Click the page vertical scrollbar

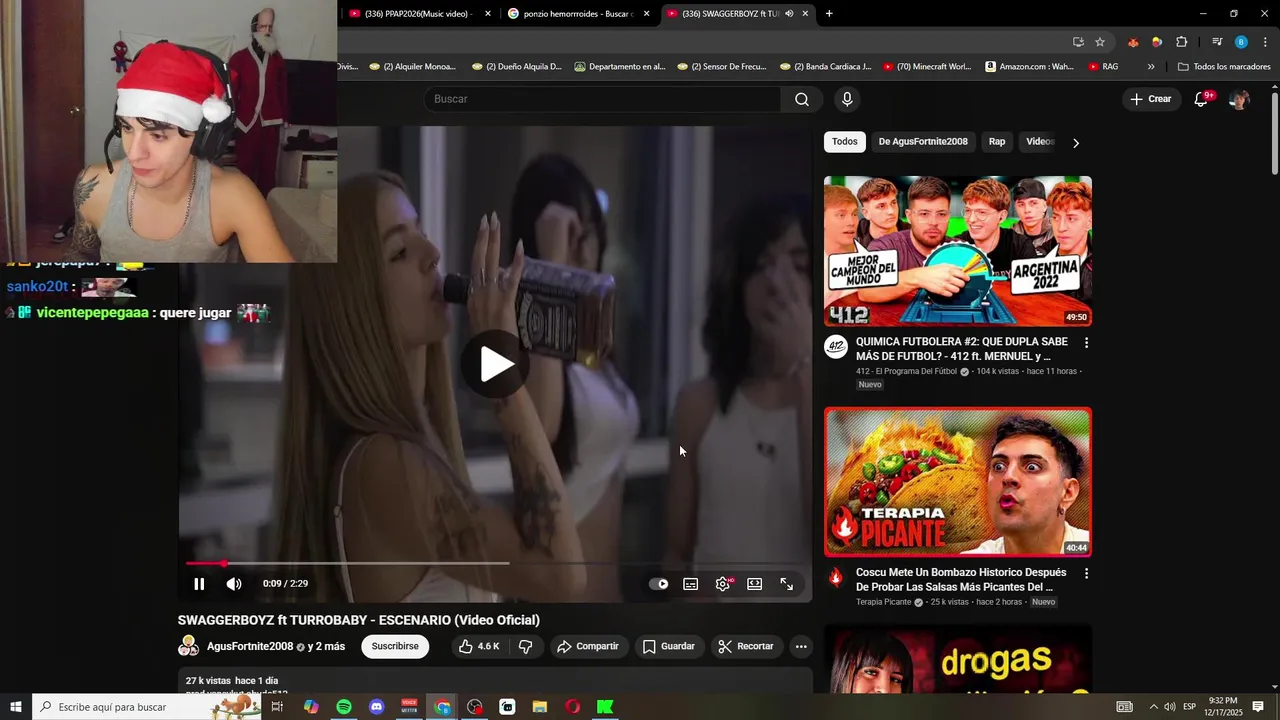click(x=1274, y=132)
